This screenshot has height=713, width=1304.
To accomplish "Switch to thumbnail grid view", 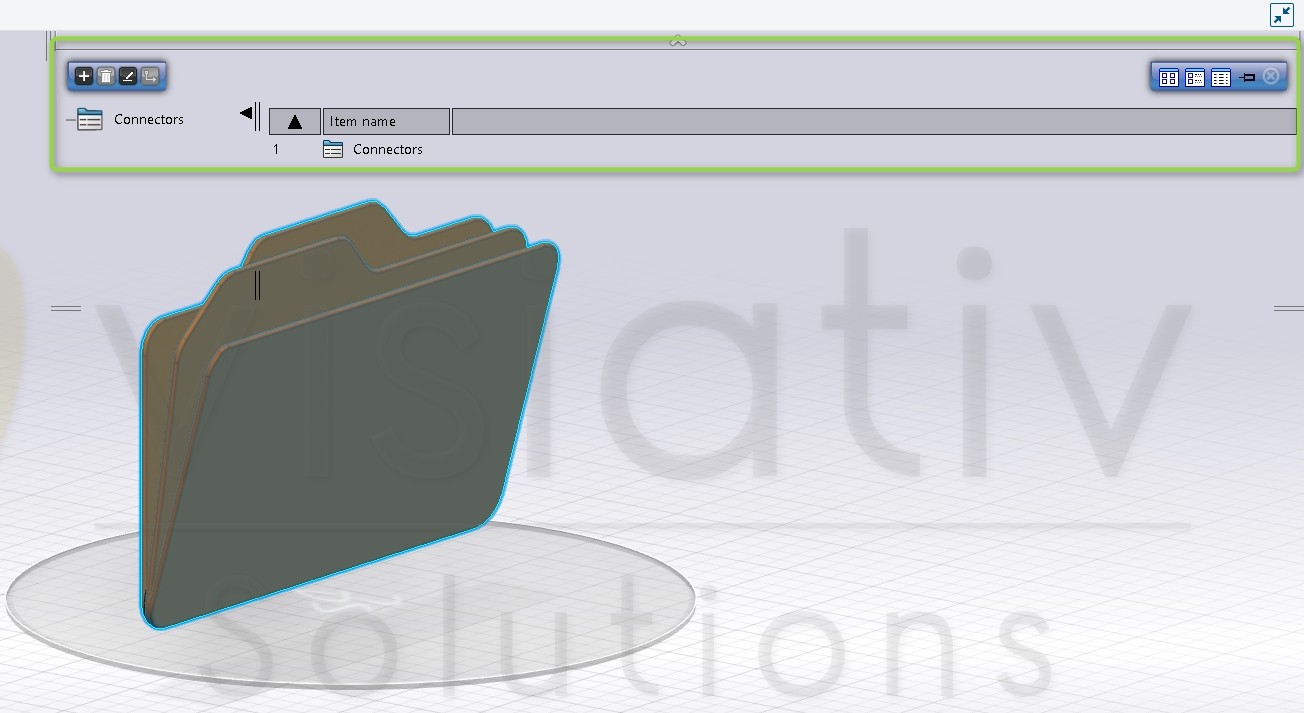I will (x=1168, y=77).
